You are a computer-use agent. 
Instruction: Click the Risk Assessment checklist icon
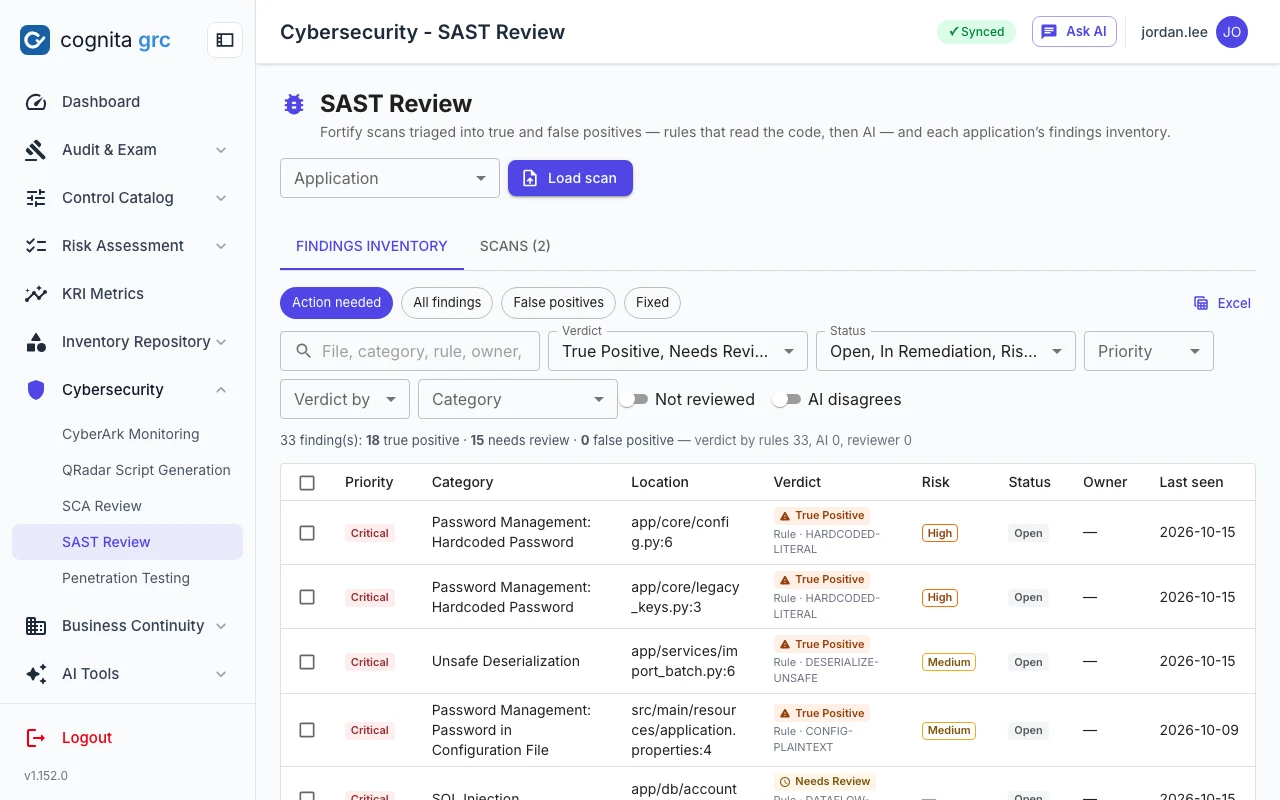click(x=36, y=246)
